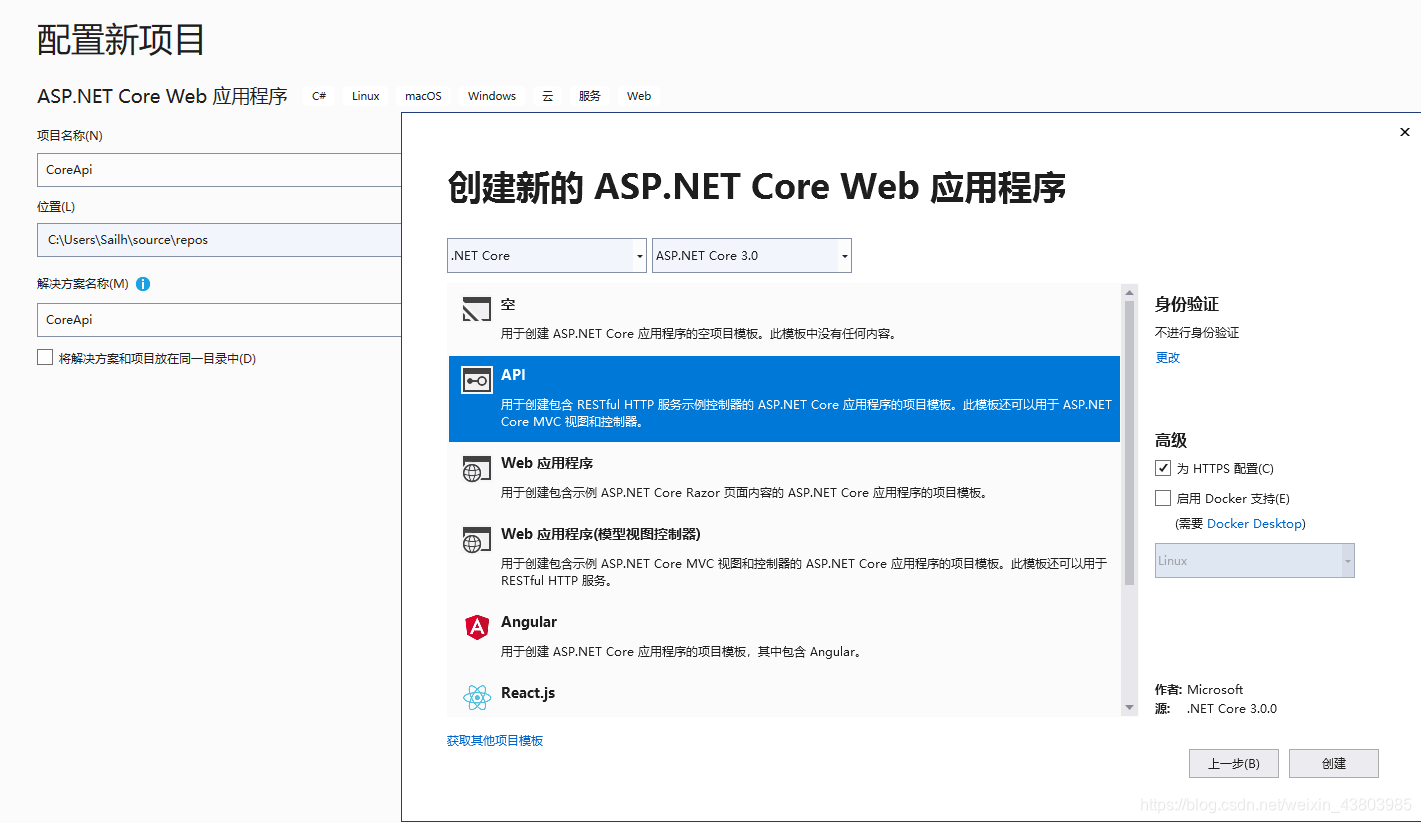Click the 创建 button
Image resolution: width=1421 pixels, height=823 pixels.
[1334, 763]
